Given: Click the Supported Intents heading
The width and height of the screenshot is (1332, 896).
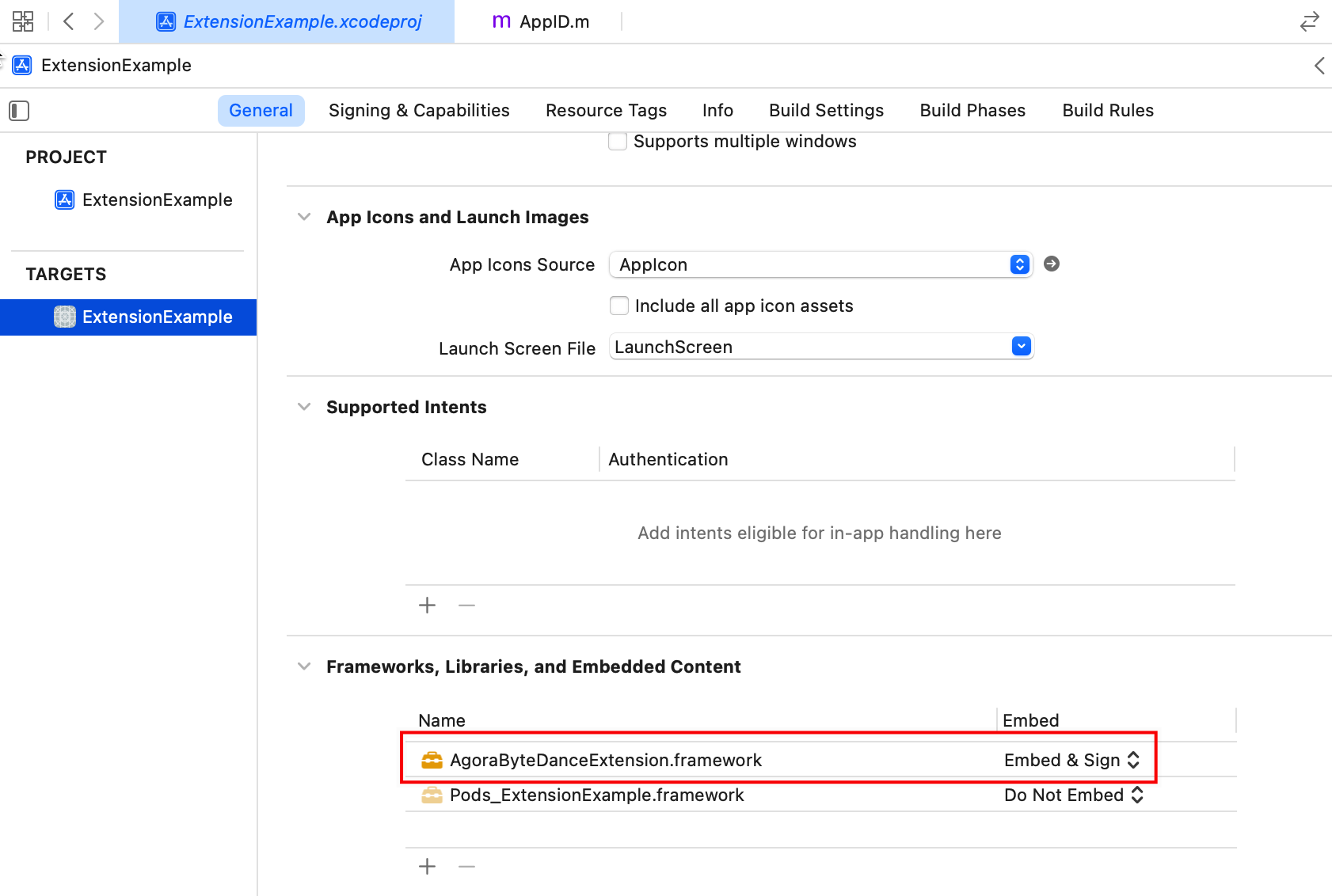Looking at the screenshot, I should (x=406, y=407).
